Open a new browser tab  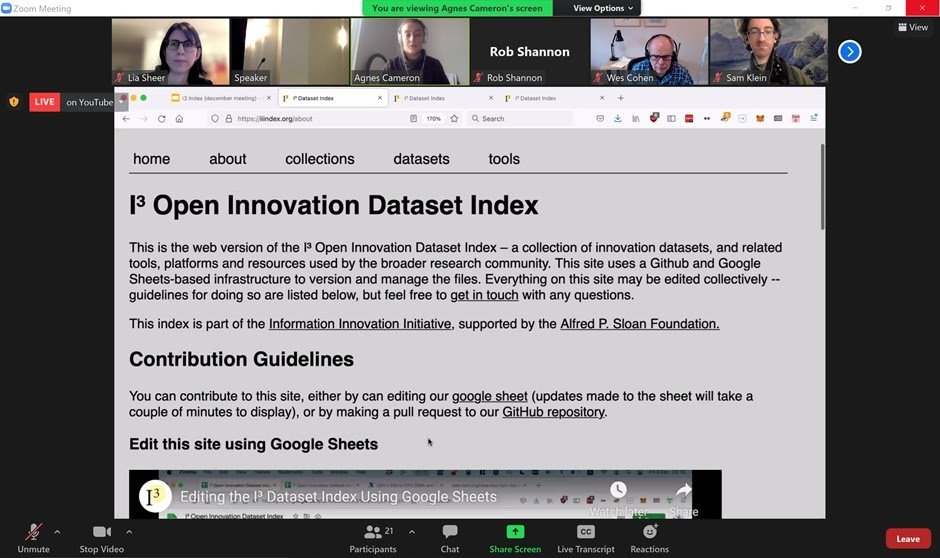tap(620, 98)
